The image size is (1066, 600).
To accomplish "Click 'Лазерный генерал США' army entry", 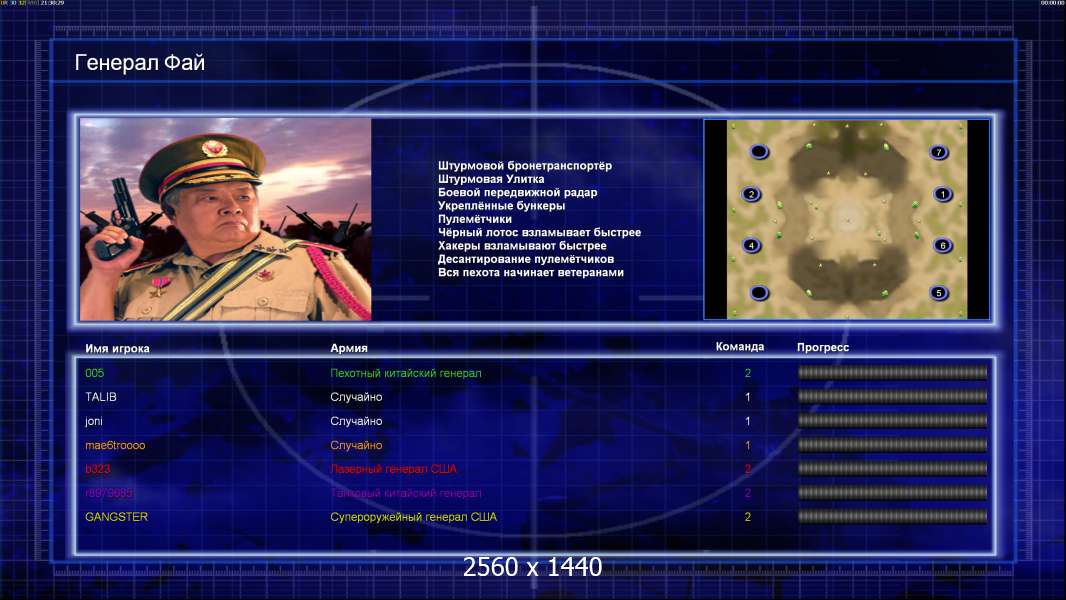I will 393,469.
